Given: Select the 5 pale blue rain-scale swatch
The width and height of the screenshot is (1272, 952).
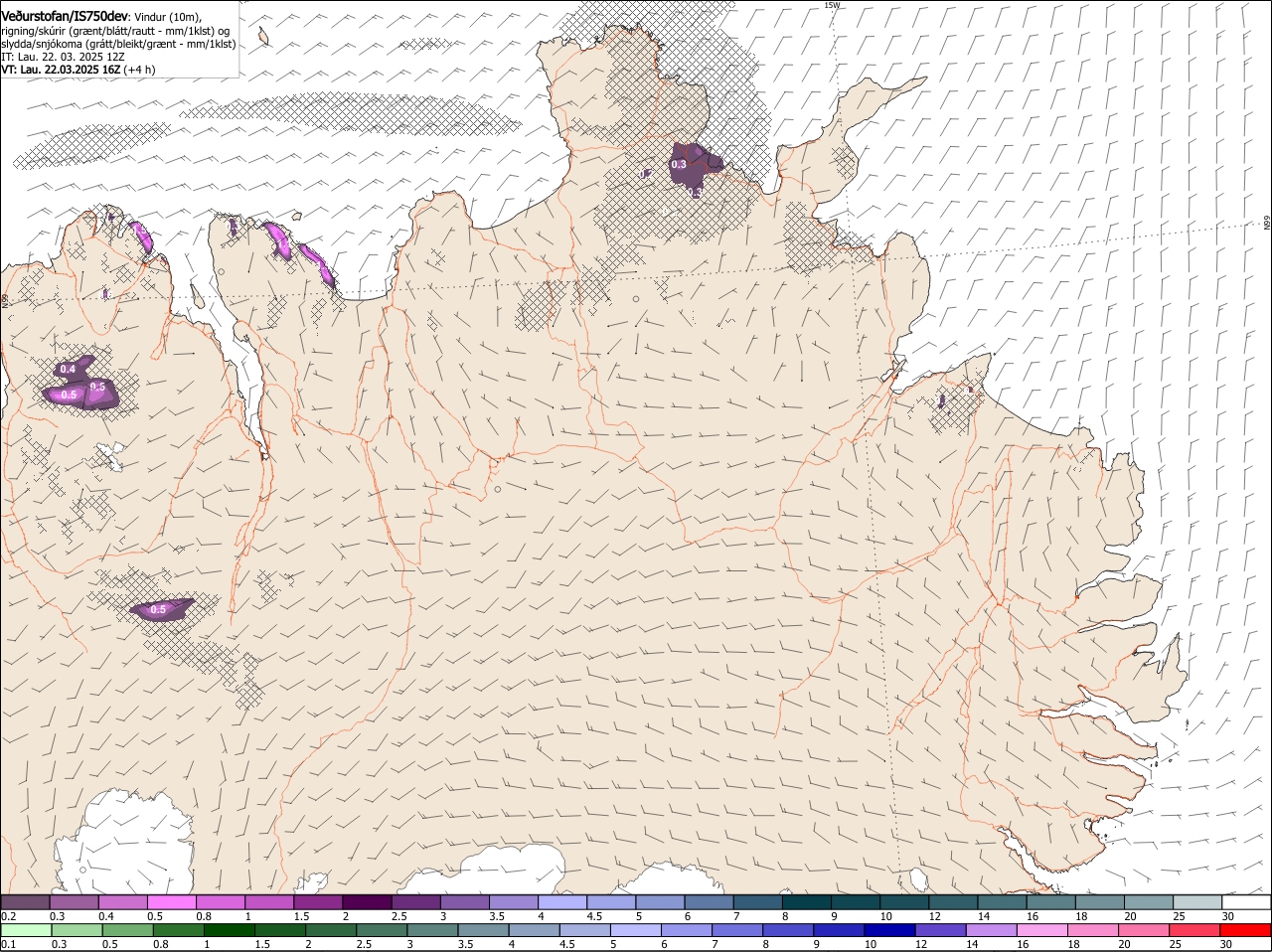Looking at the screenshot, I should pos(636,931).
